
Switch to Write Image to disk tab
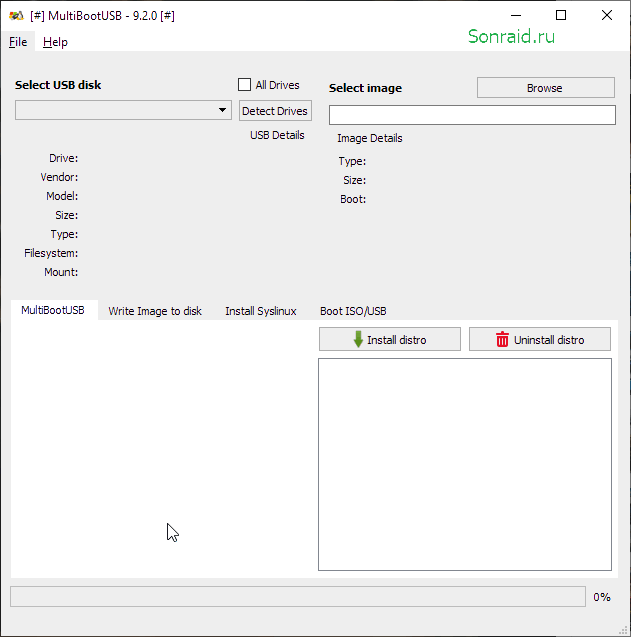[155, 311]
